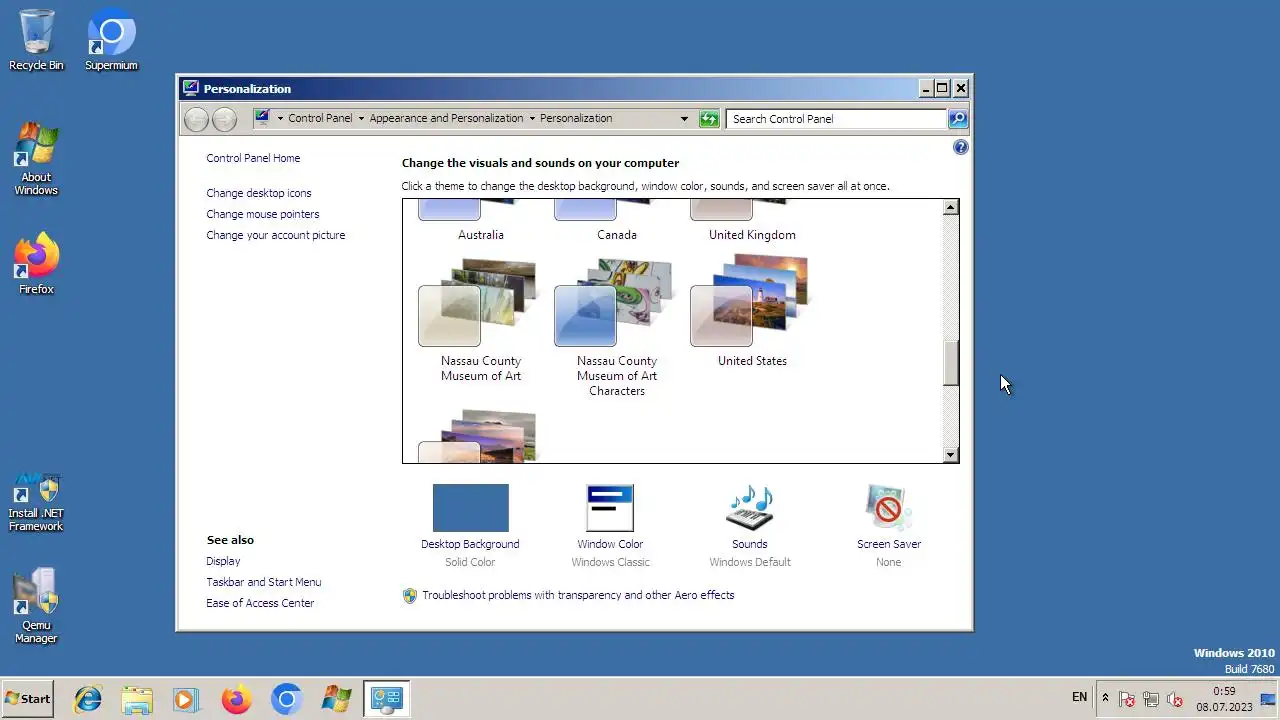This screenshot has width=1280, height=720.
Task: Click the theme list scrollbar thumb
Action: [x=950, y=362]
